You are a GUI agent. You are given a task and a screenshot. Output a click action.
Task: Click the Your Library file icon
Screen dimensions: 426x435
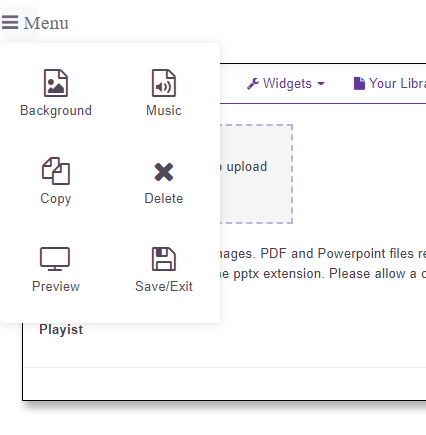click(359, 83)
